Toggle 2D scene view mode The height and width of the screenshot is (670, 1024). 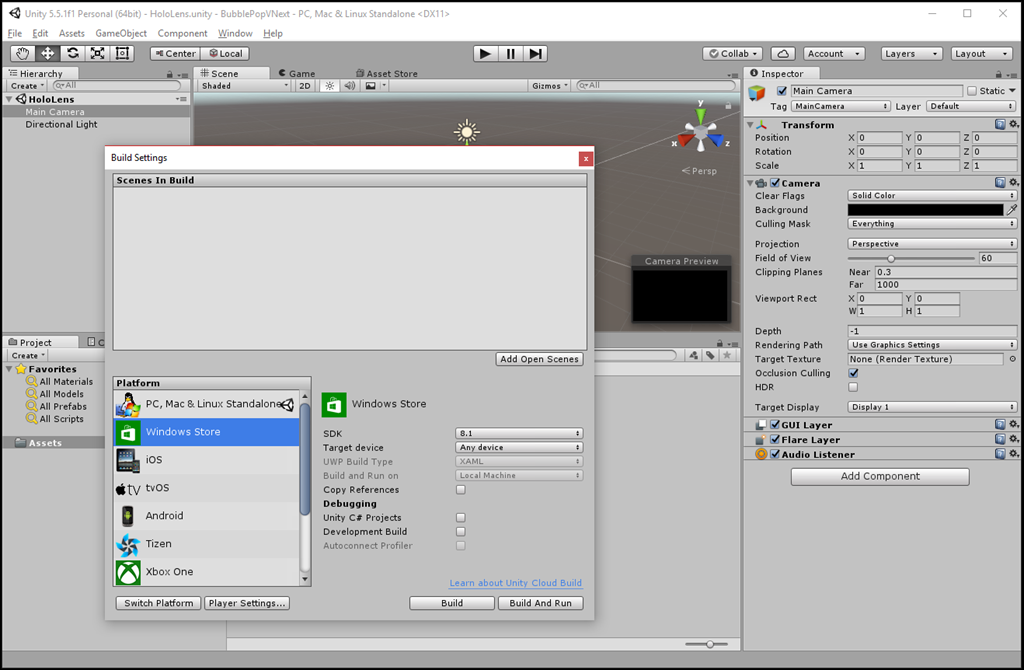(305, 86)
